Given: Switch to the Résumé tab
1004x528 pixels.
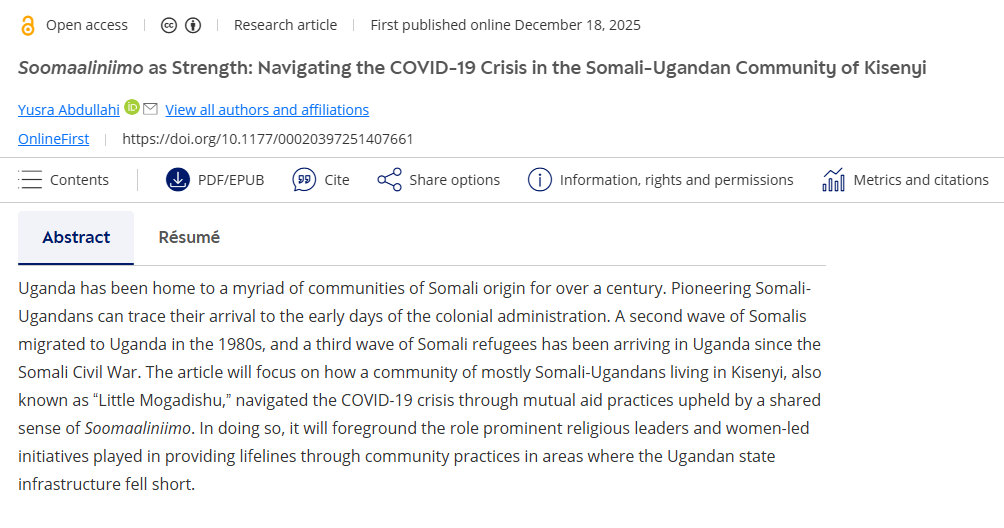Looking at the screenshot, I should (189, 238).
